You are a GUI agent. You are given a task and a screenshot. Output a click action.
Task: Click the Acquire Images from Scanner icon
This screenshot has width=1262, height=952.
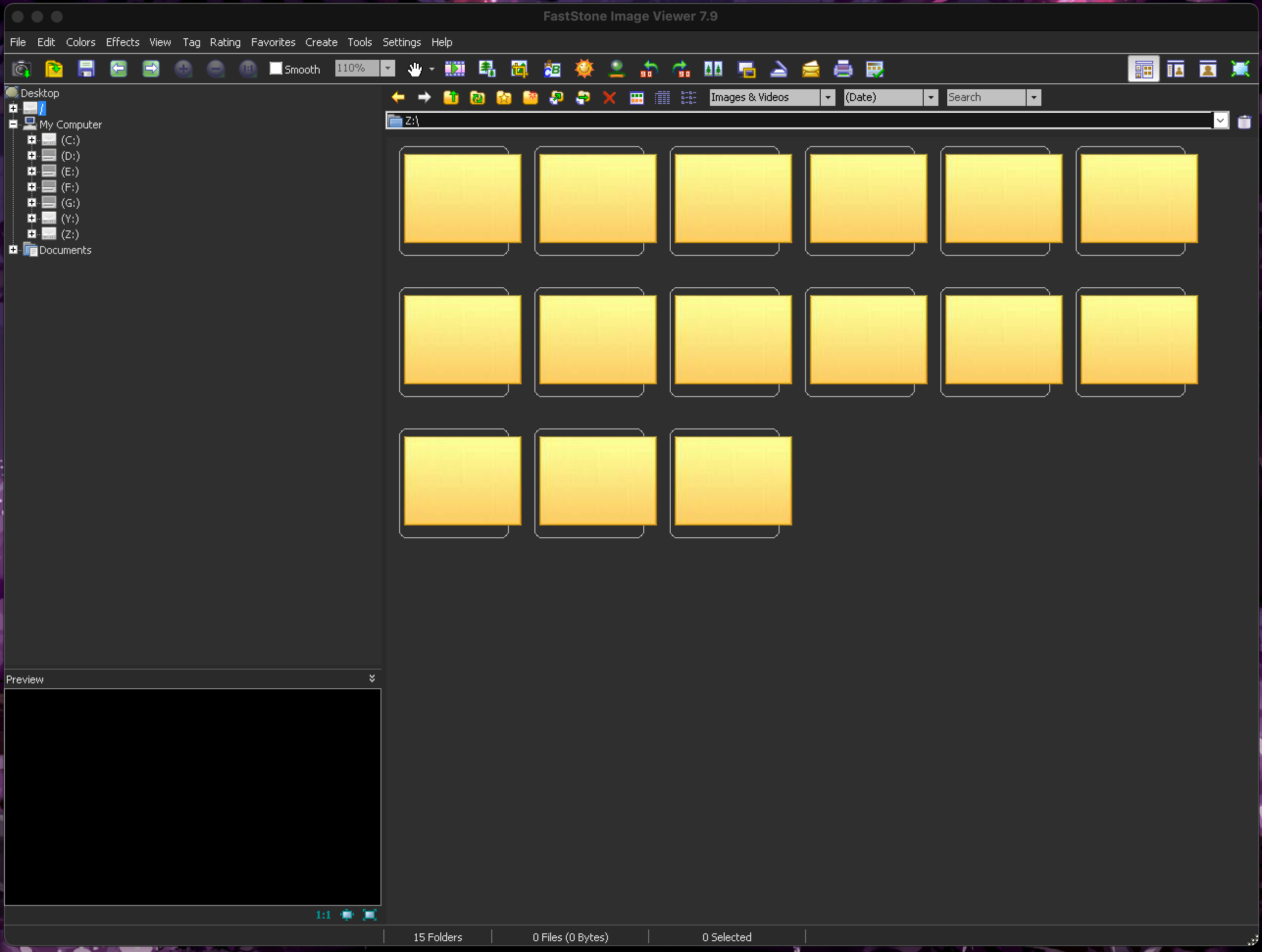778,69
